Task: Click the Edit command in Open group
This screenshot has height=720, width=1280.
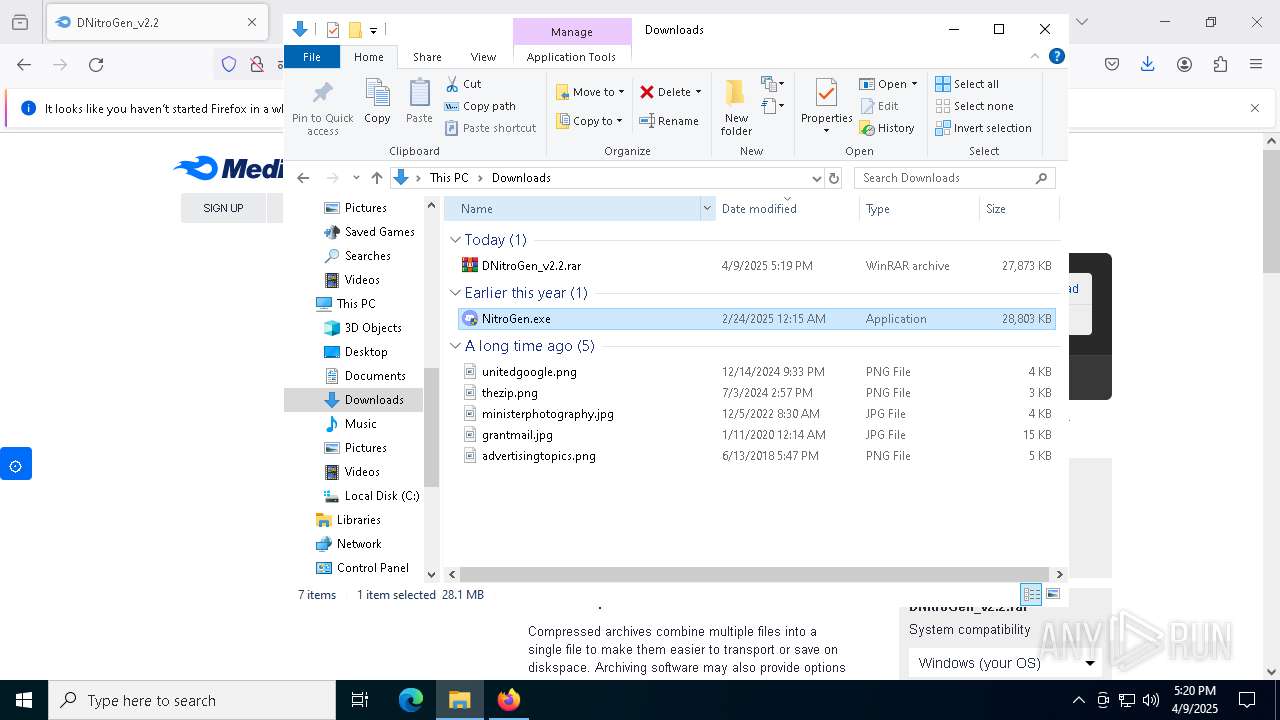Action: point(879,106)
